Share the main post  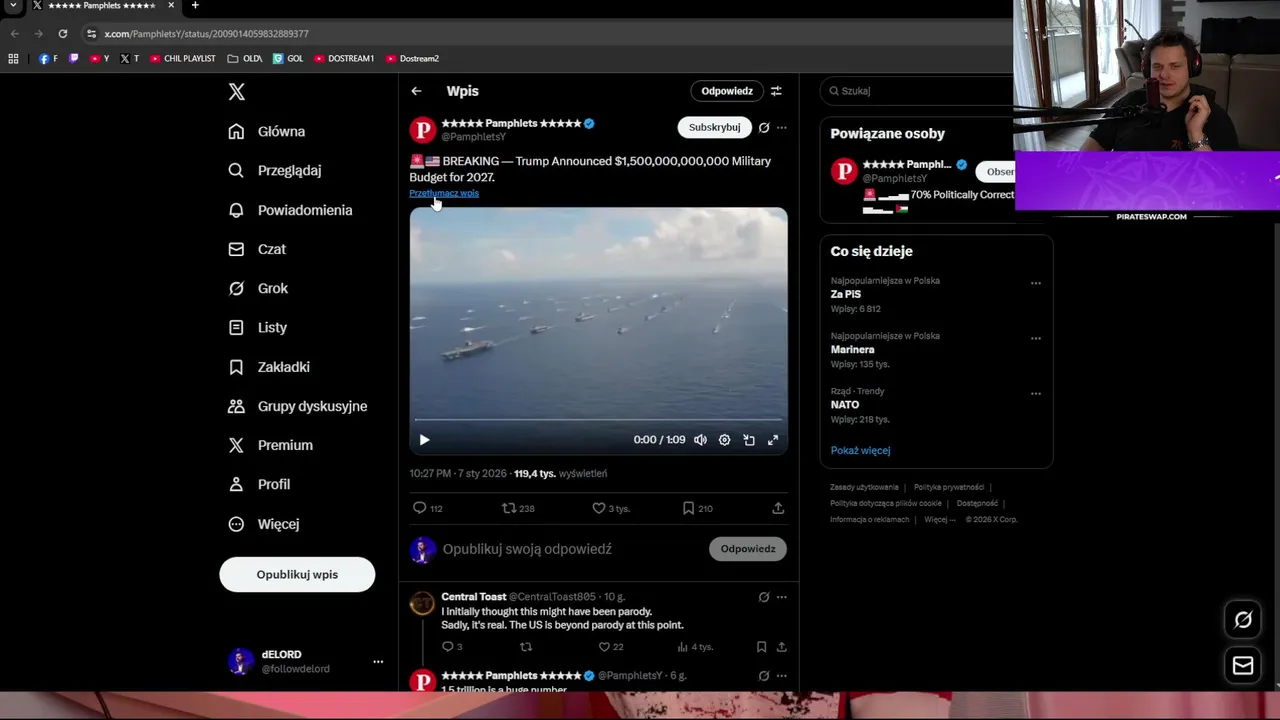[778, 508]
